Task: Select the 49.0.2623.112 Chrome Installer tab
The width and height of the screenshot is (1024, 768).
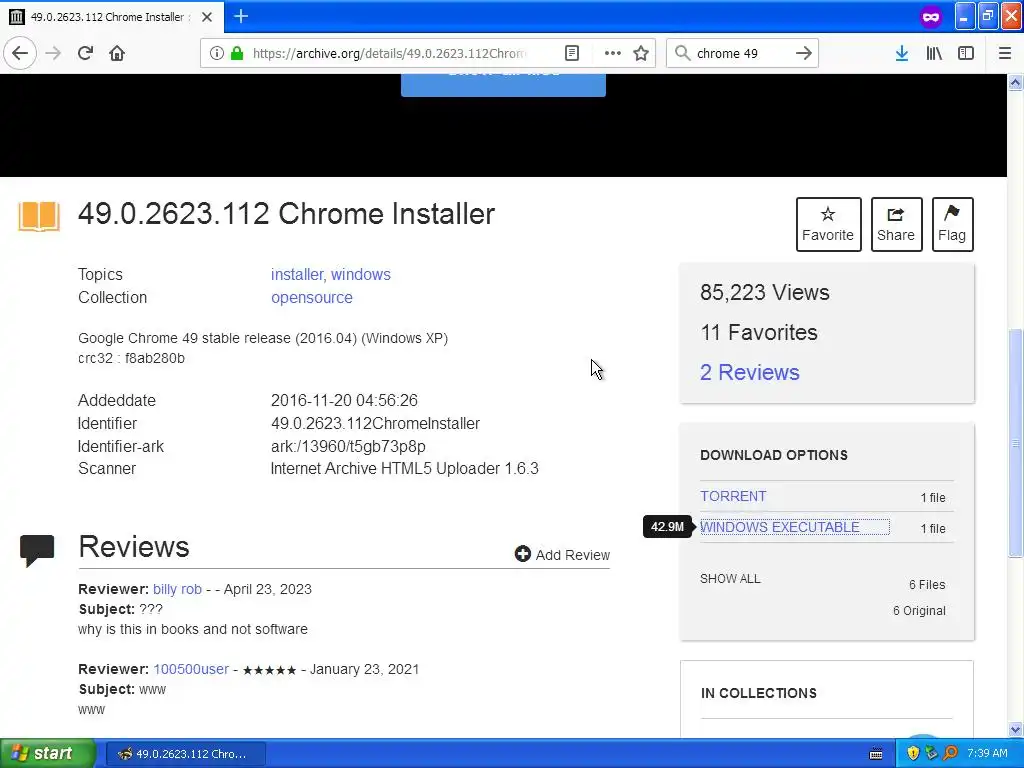Action: tap(111, 17)
